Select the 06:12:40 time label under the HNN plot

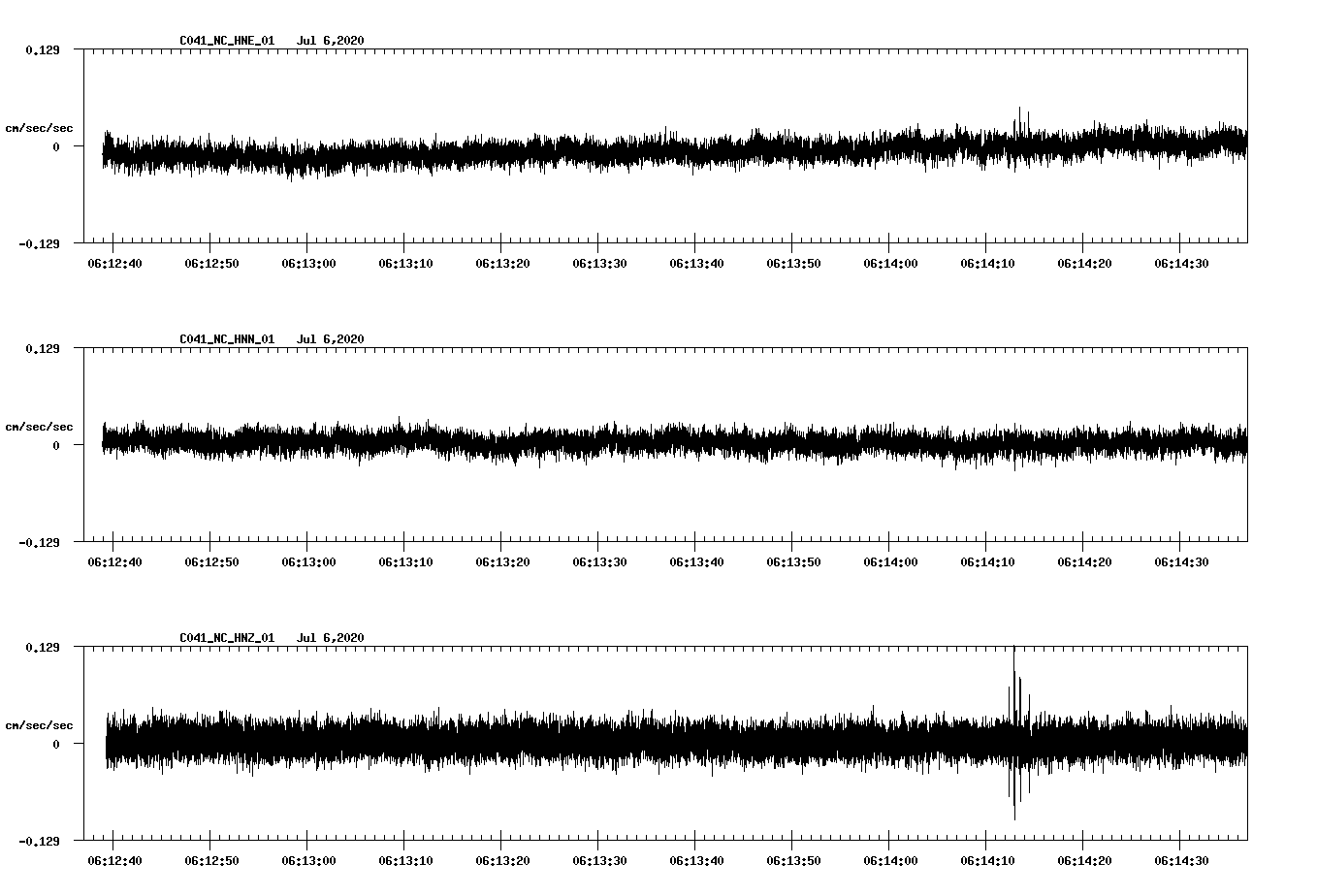pyautogui.click(x=114, y=561)
